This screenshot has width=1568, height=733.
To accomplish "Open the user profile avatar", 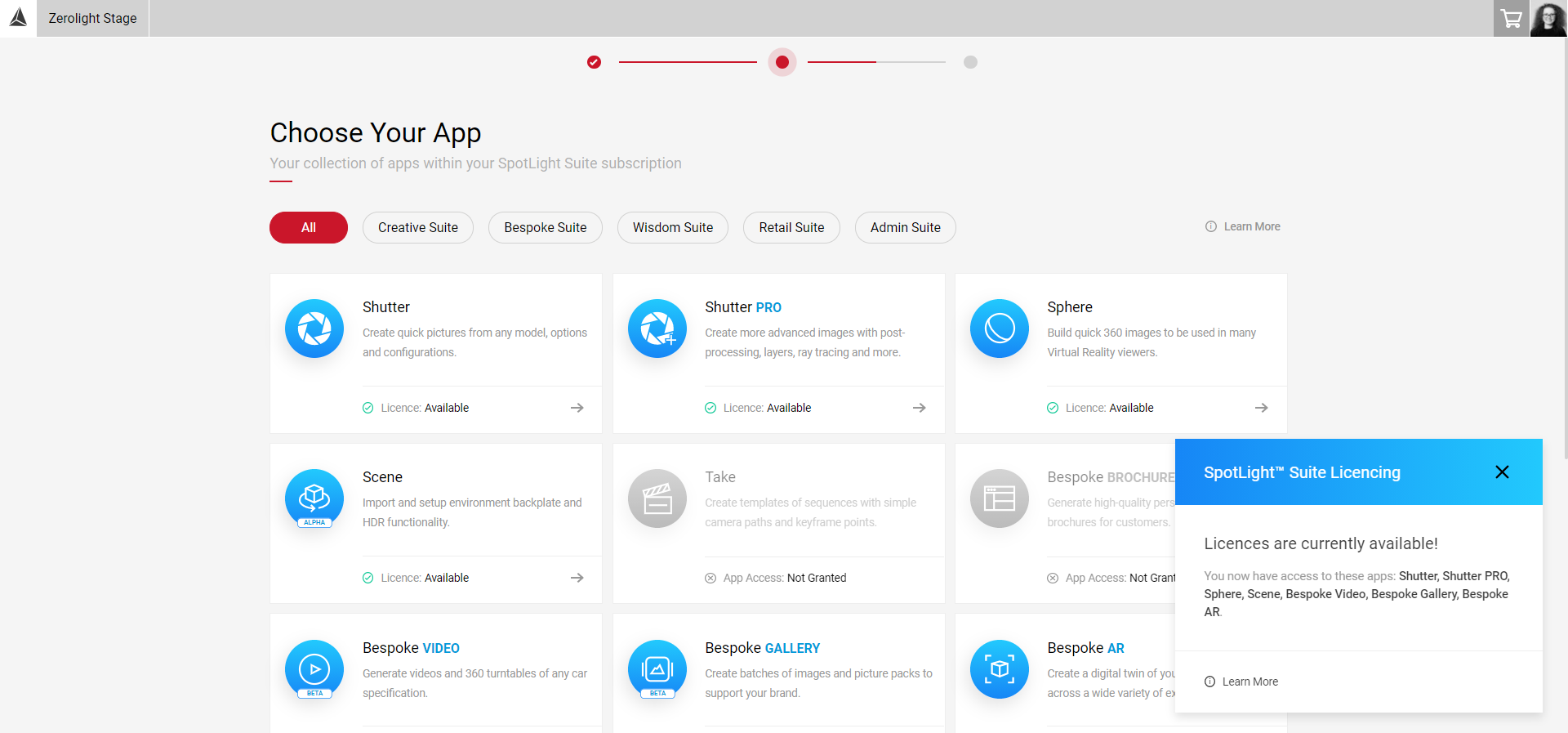I will [x=1548, y=18].
